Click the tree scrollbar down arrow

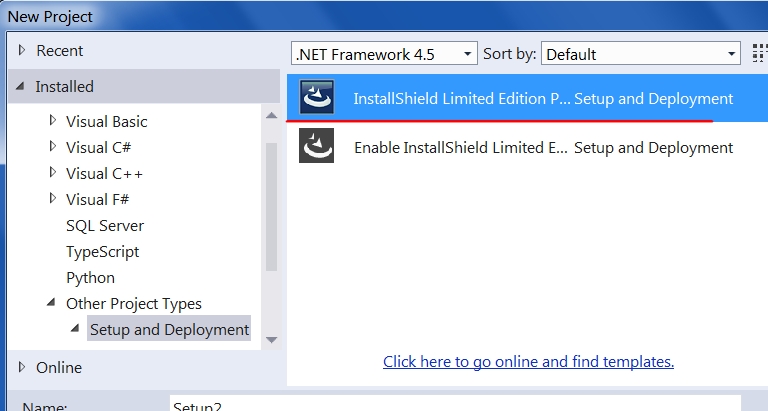point(271,339)
